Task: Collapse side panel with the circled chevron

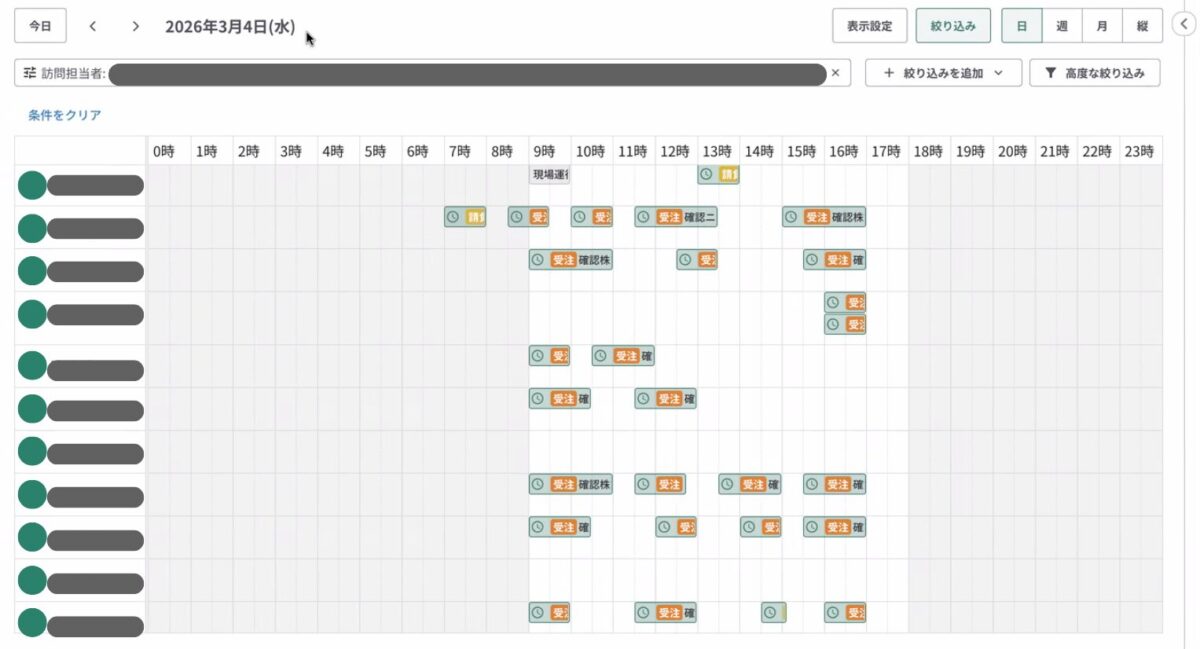Action: [x=1182, y=26]
